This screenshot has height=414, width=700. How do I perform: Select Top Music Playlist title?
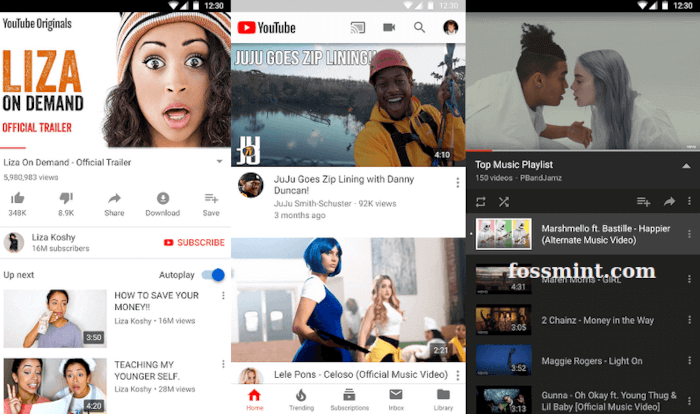[514, 165]
